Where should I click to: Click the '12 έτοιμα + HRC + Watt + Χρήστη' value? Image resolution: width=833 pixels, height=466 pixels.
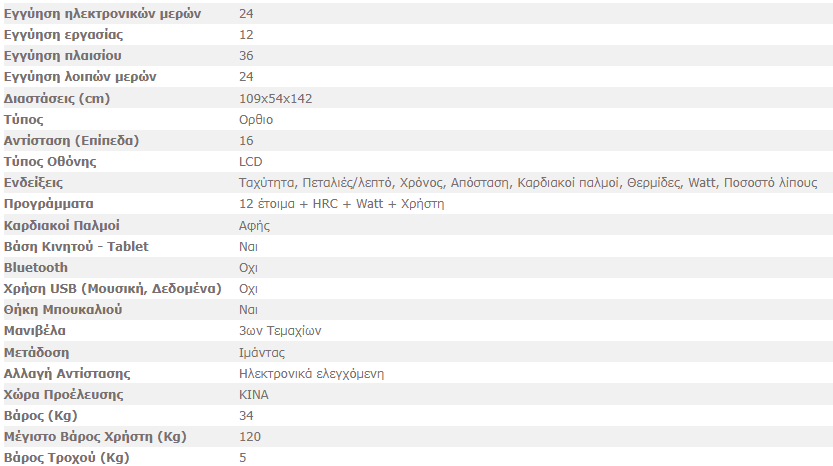pyautogui.click(x=342, y=204)
